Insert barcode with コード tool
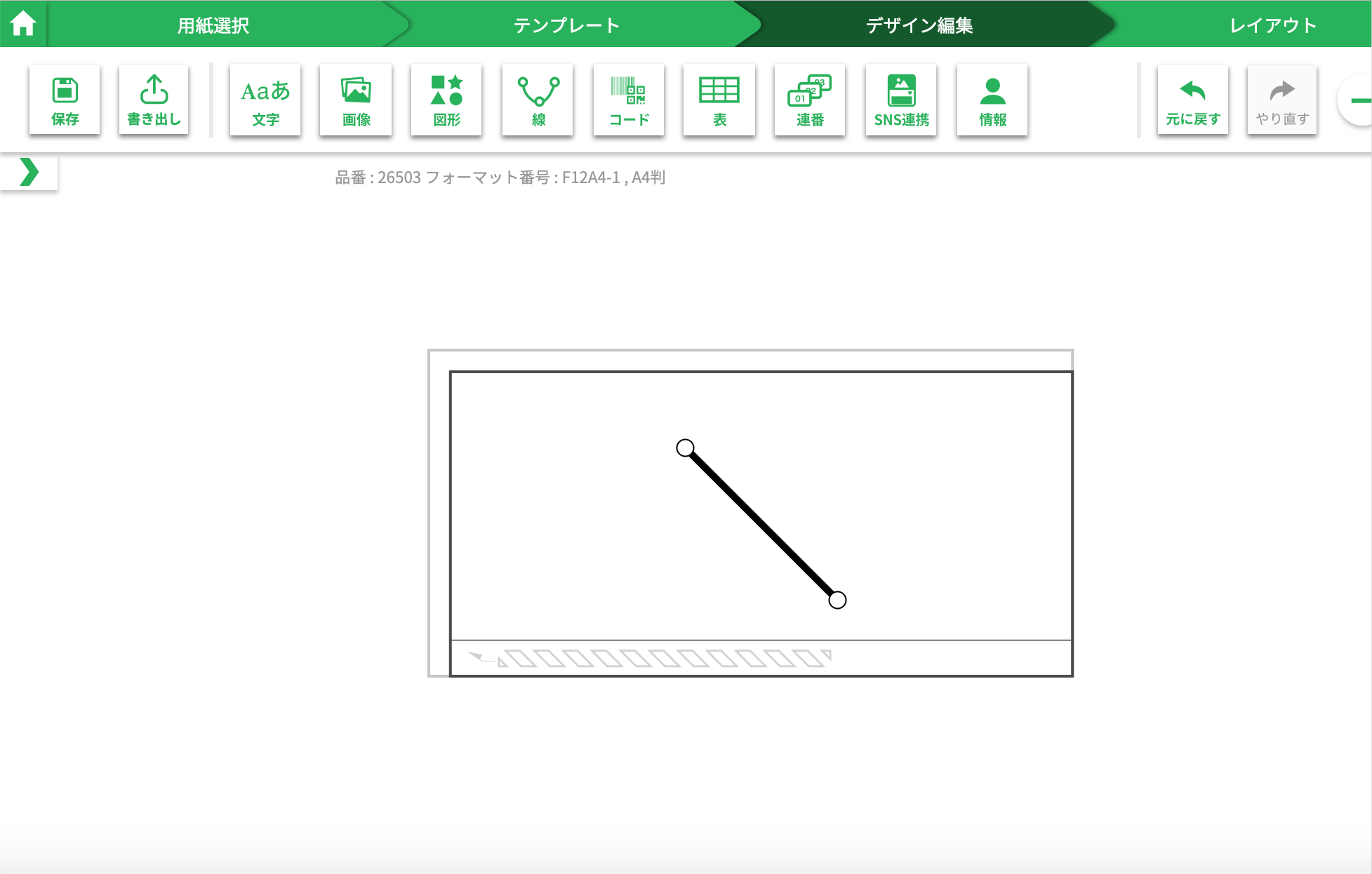Image resolution: width=1372 pixels, height=874 pixels. point(629,100)
